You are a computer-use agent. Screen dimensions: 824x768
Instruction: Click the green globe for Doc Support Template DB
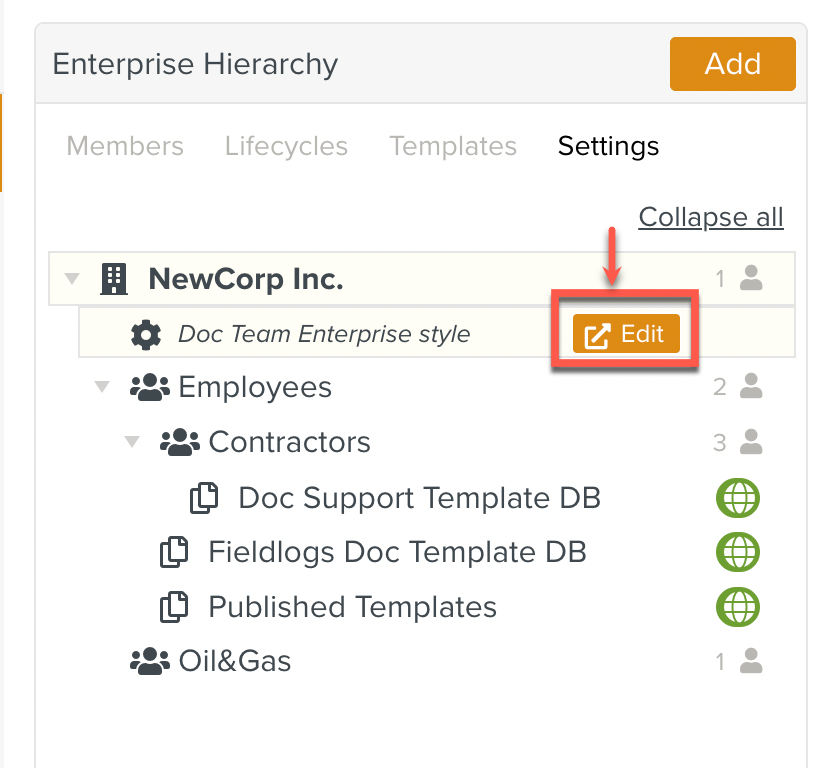click(x=738, y=497)
